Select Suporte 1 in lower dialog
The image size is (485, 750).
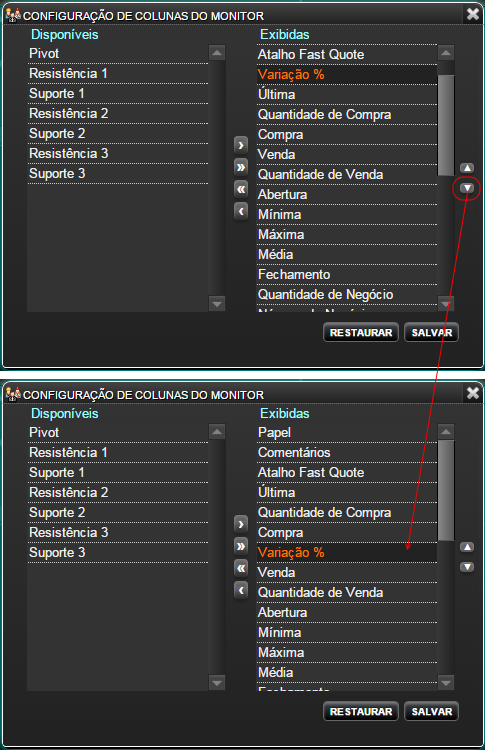click(118, 473)
